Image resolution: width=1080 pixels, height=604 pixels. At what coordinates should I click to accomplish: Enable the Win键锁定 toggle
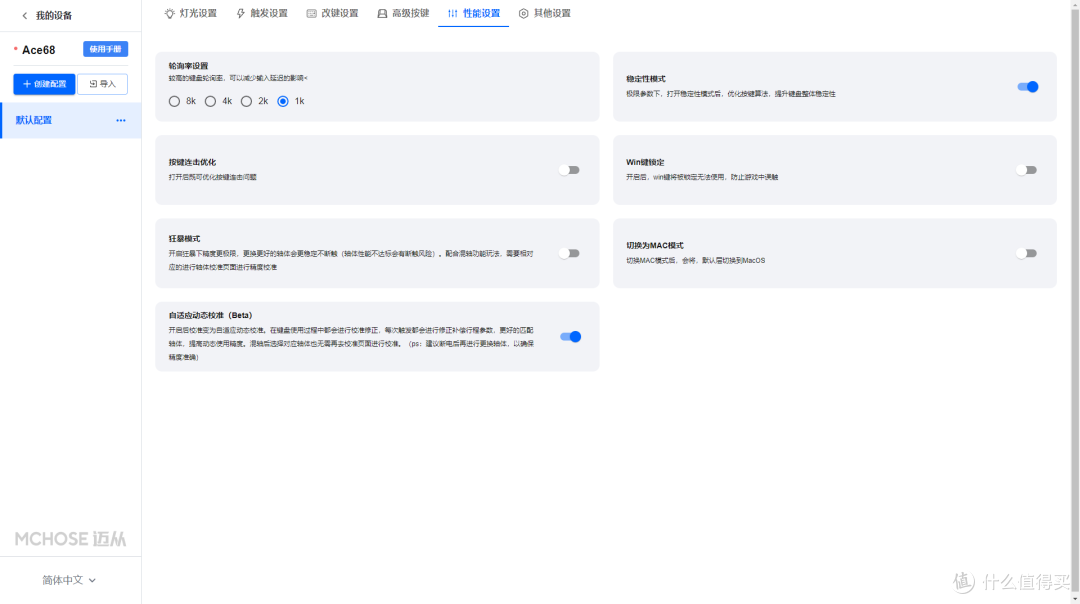click(1026, 170)
